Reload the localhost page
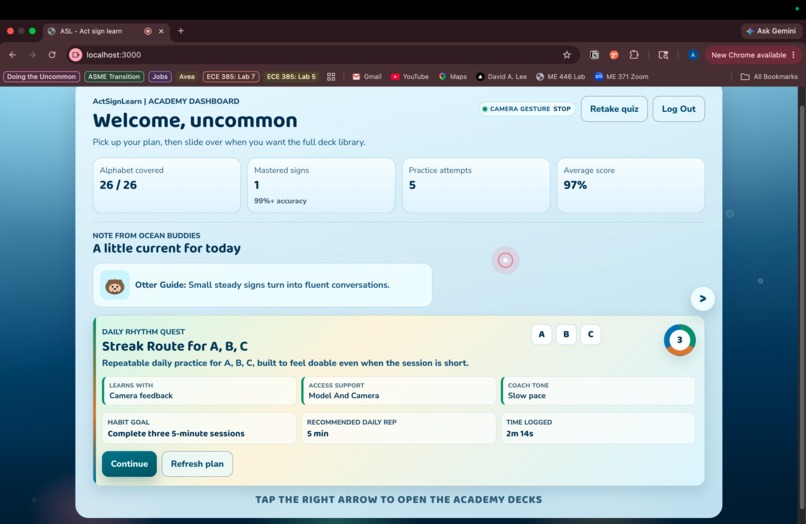 coord(52,55)
